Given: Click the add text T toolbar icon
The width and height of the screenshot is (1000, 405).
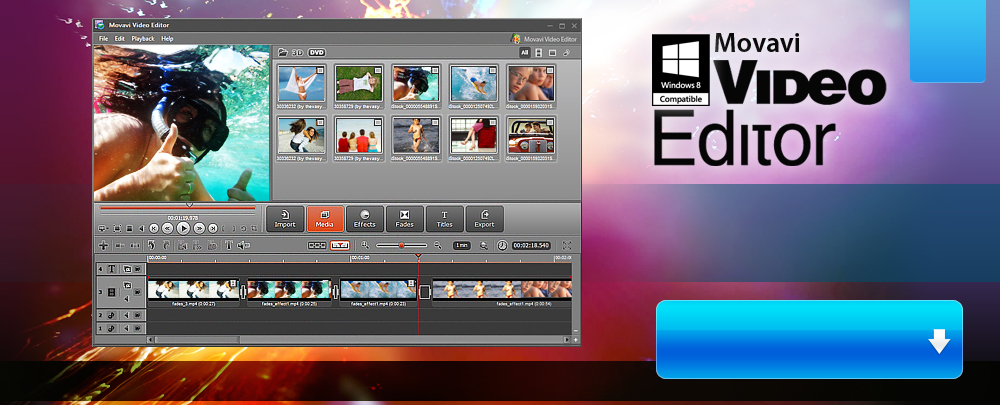Looking at the screenshot, I should point(229,245).
